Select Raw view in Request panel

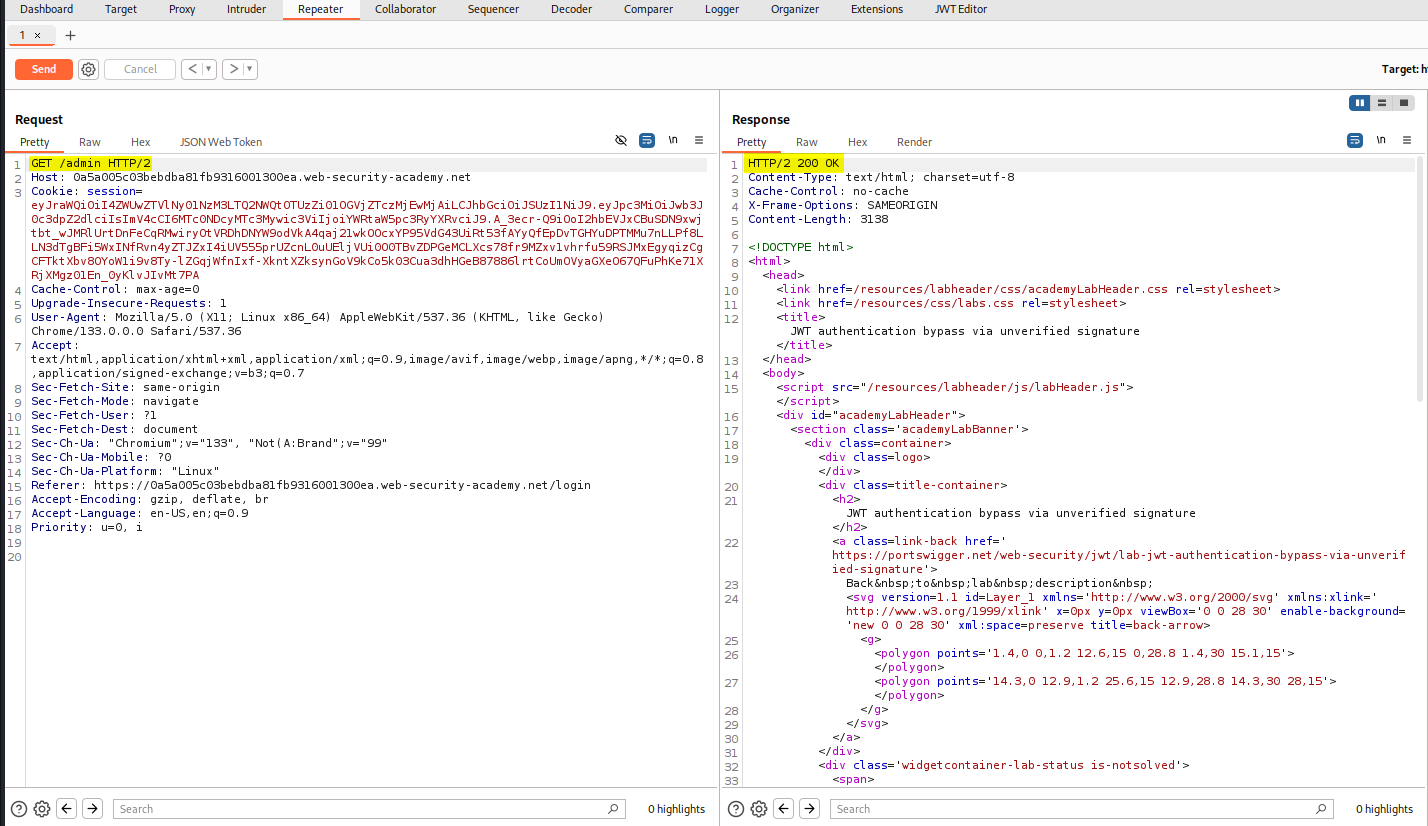(90, 142)
